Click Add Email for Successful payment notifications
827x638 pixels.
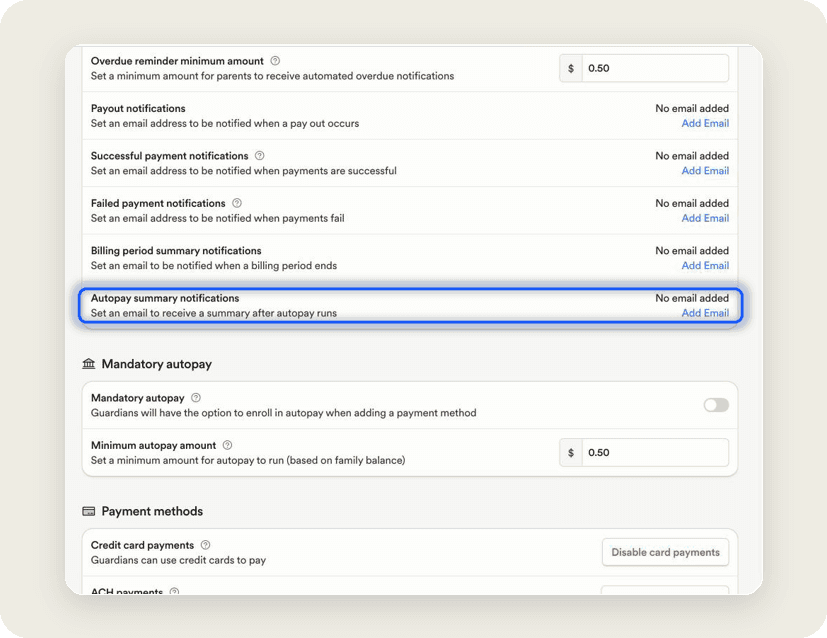[705, 171]
